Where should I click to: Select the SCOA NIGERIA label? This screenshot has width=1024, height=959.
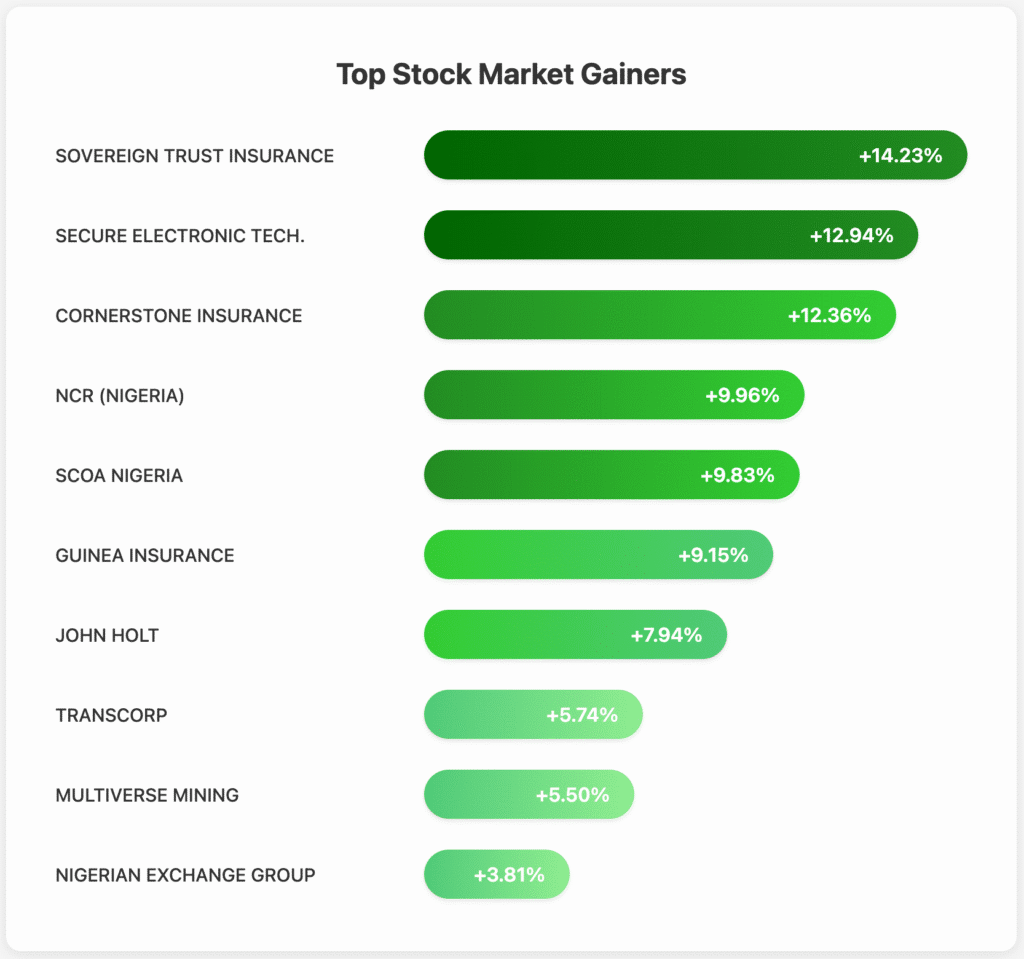coord(119,476)
